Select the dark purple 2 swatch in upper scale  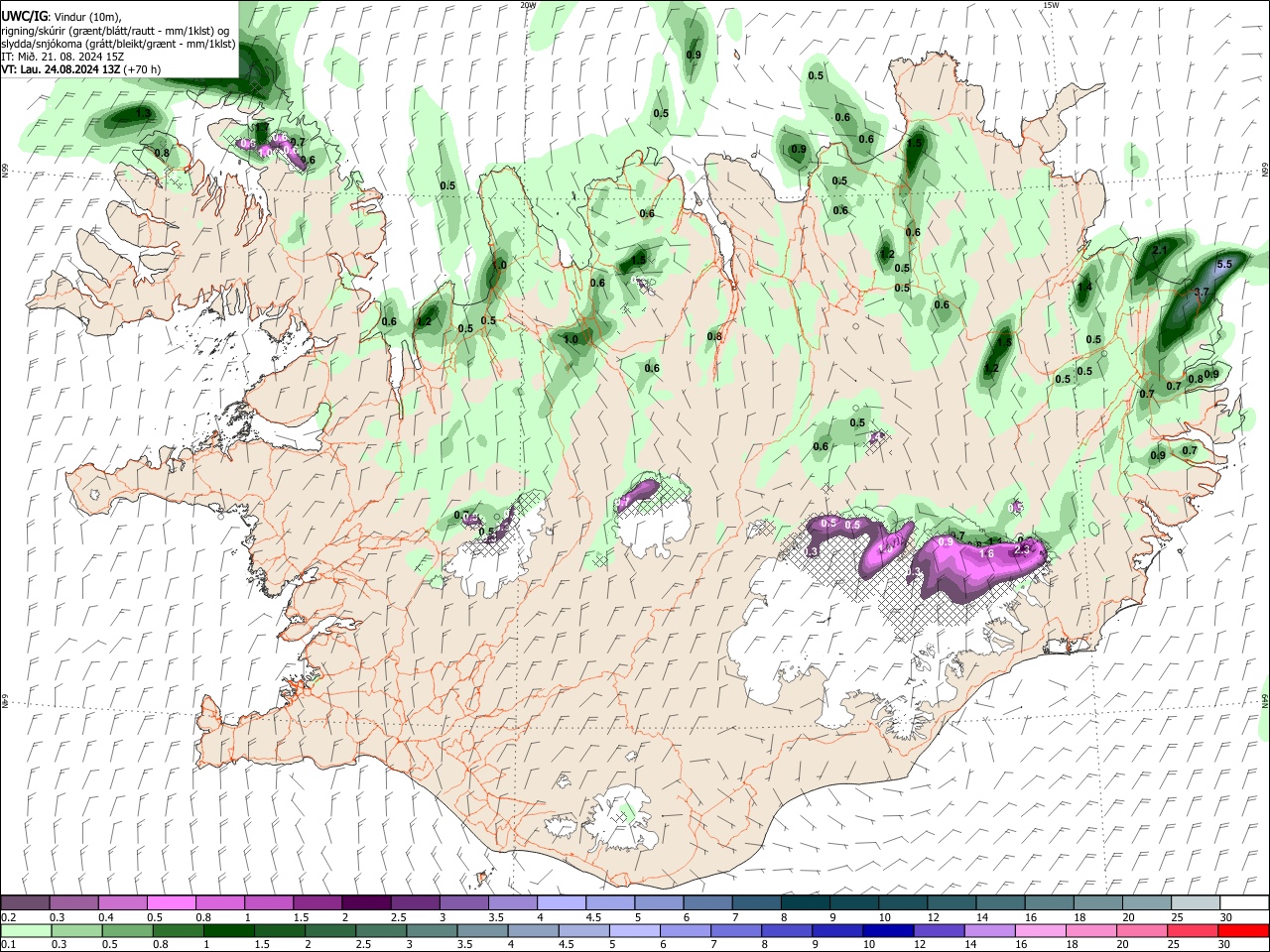coord(366,902)
